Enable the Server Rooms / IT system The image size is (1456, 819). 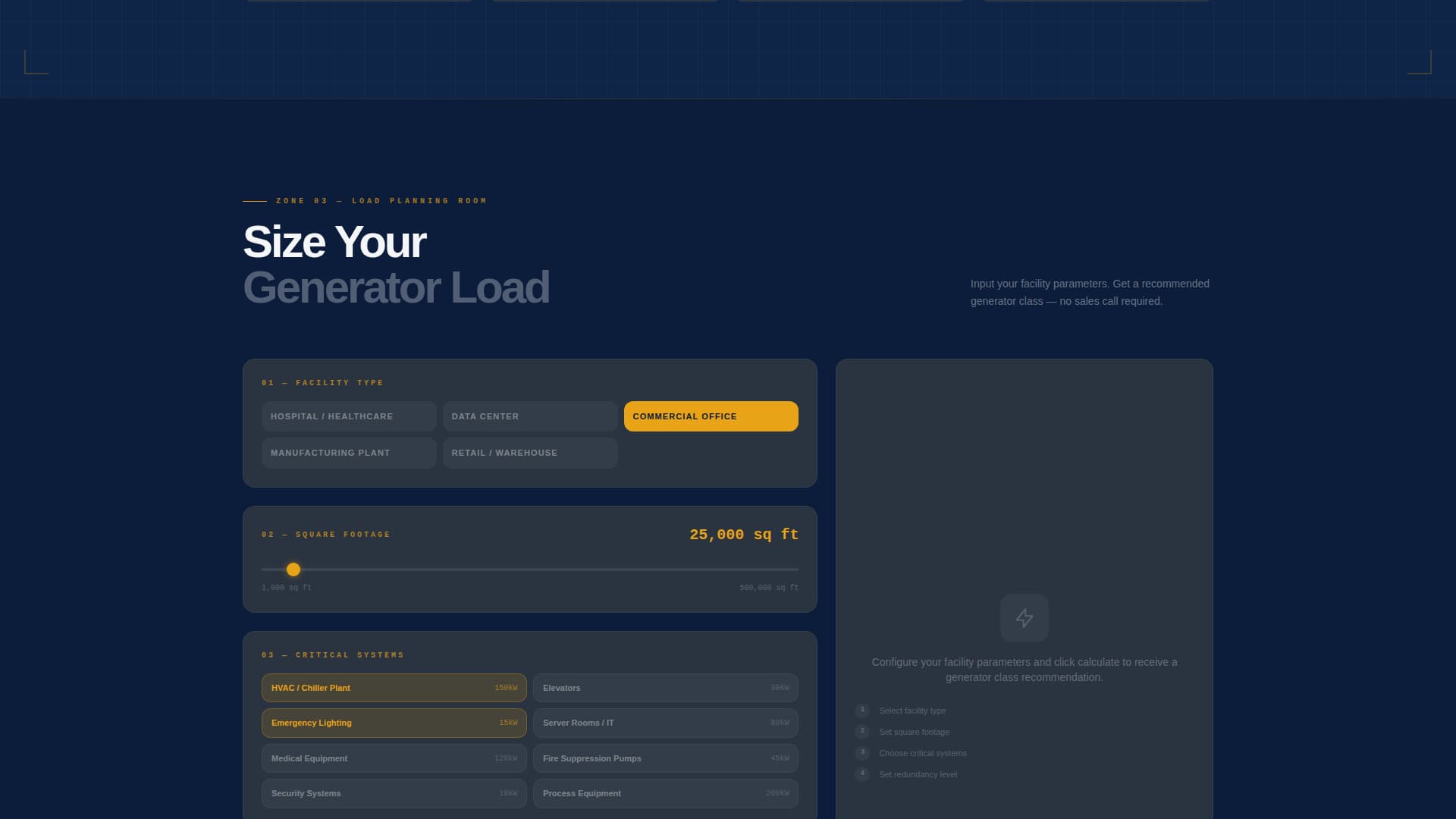pyautogui.click(x=665, y=723)
